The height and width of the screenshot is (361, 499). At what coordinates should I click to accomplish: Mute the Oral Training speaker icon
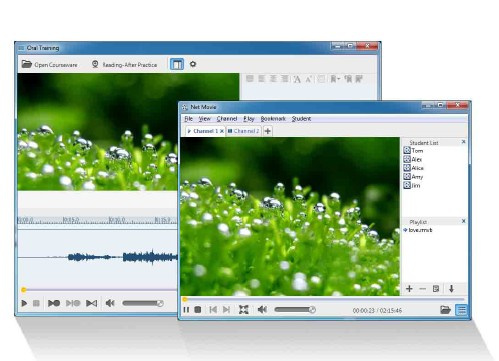pos(110,303)
